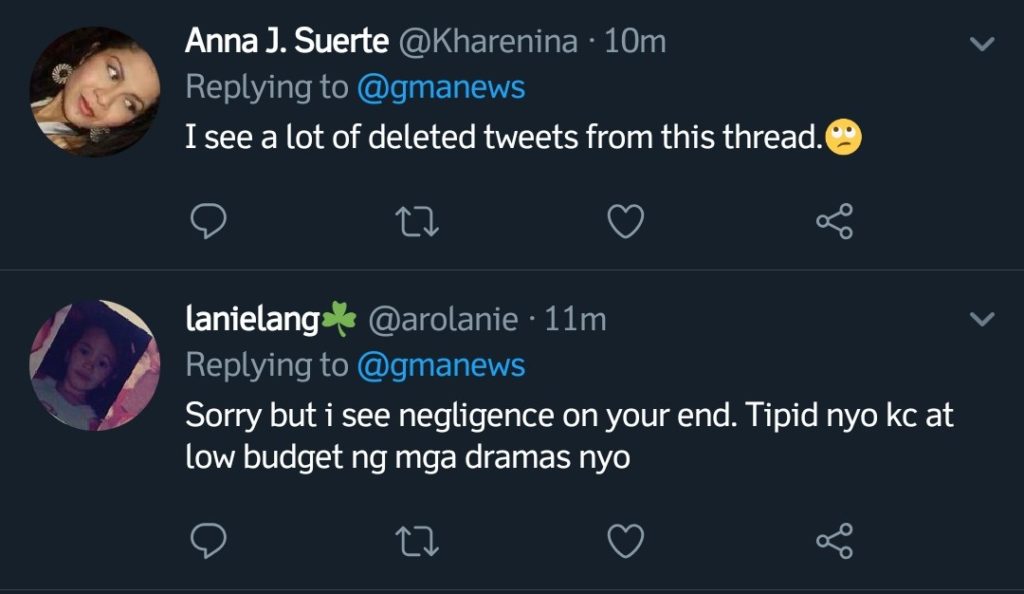The image size is (1024, 594).
Task: Like lanielang's low budget dramas tweet
Action: (x=626, y=541)
